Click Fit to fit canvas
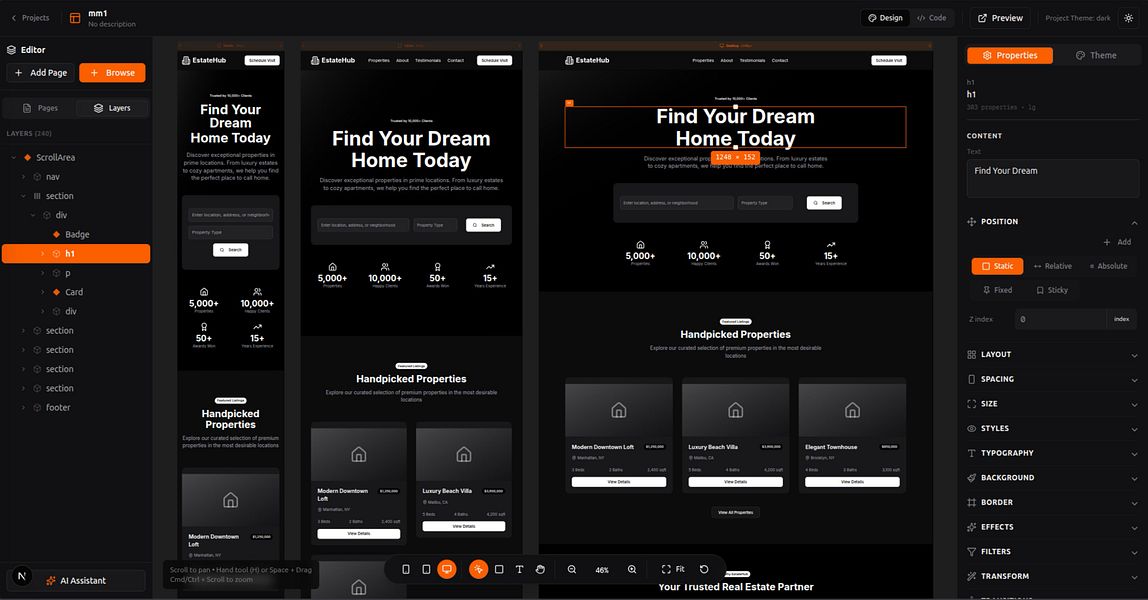 pyautogui.click(x=673, y=569)
